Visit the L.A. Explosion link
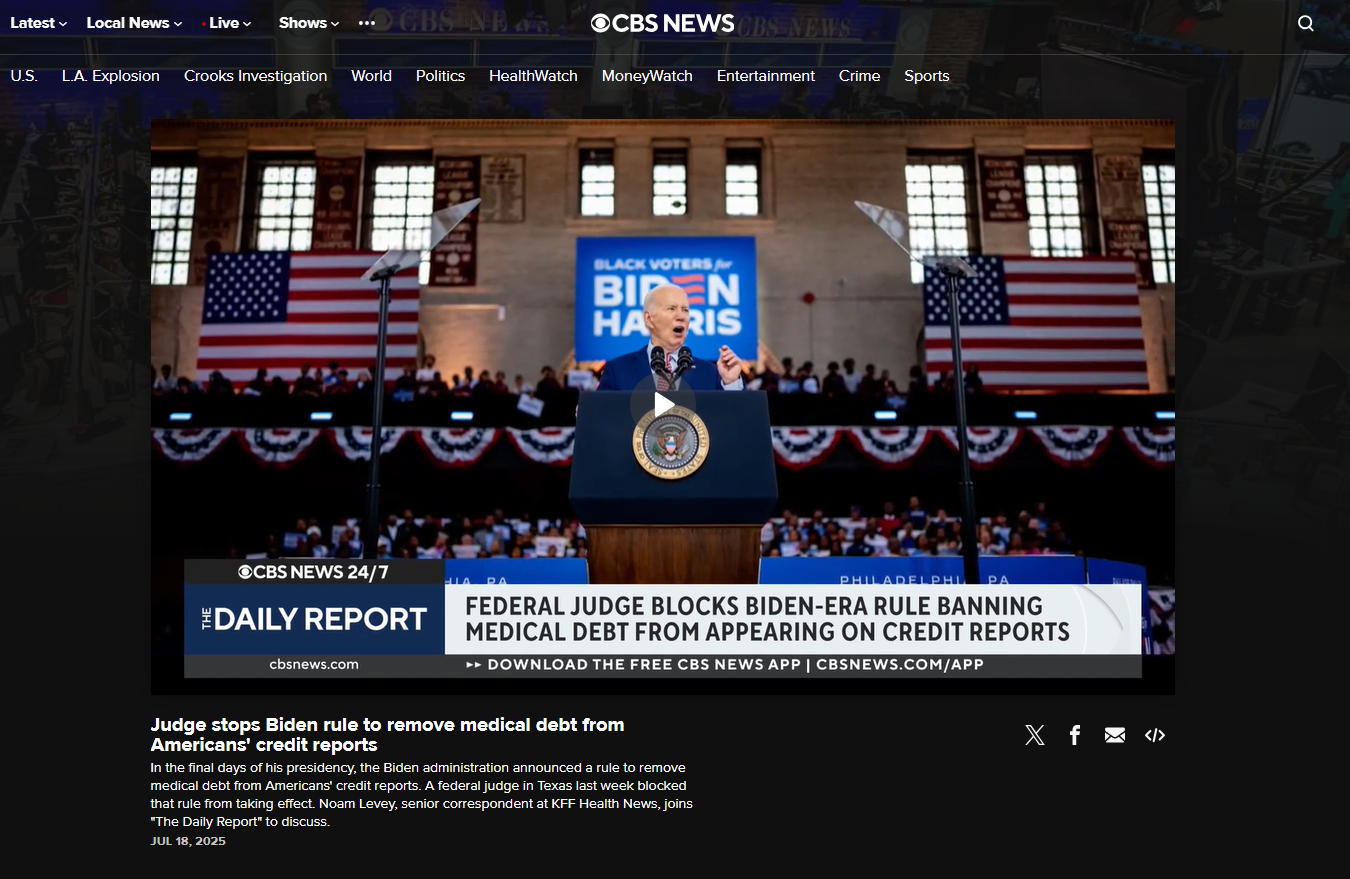This screenshot has width=1350, height=879. click(110, 76)
